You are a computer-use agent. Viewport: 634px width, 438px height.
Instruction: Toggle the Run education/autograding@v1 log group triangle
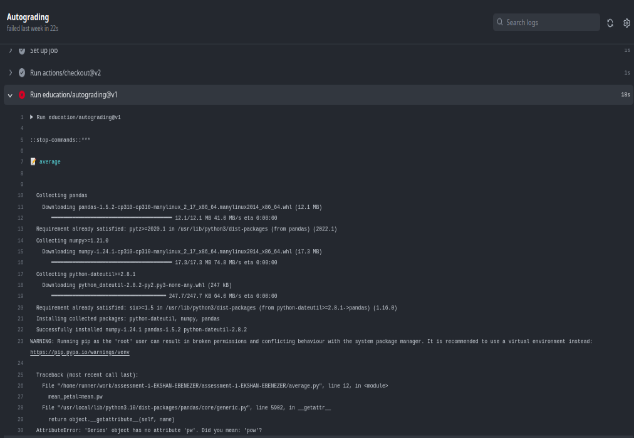pos(32,117)
